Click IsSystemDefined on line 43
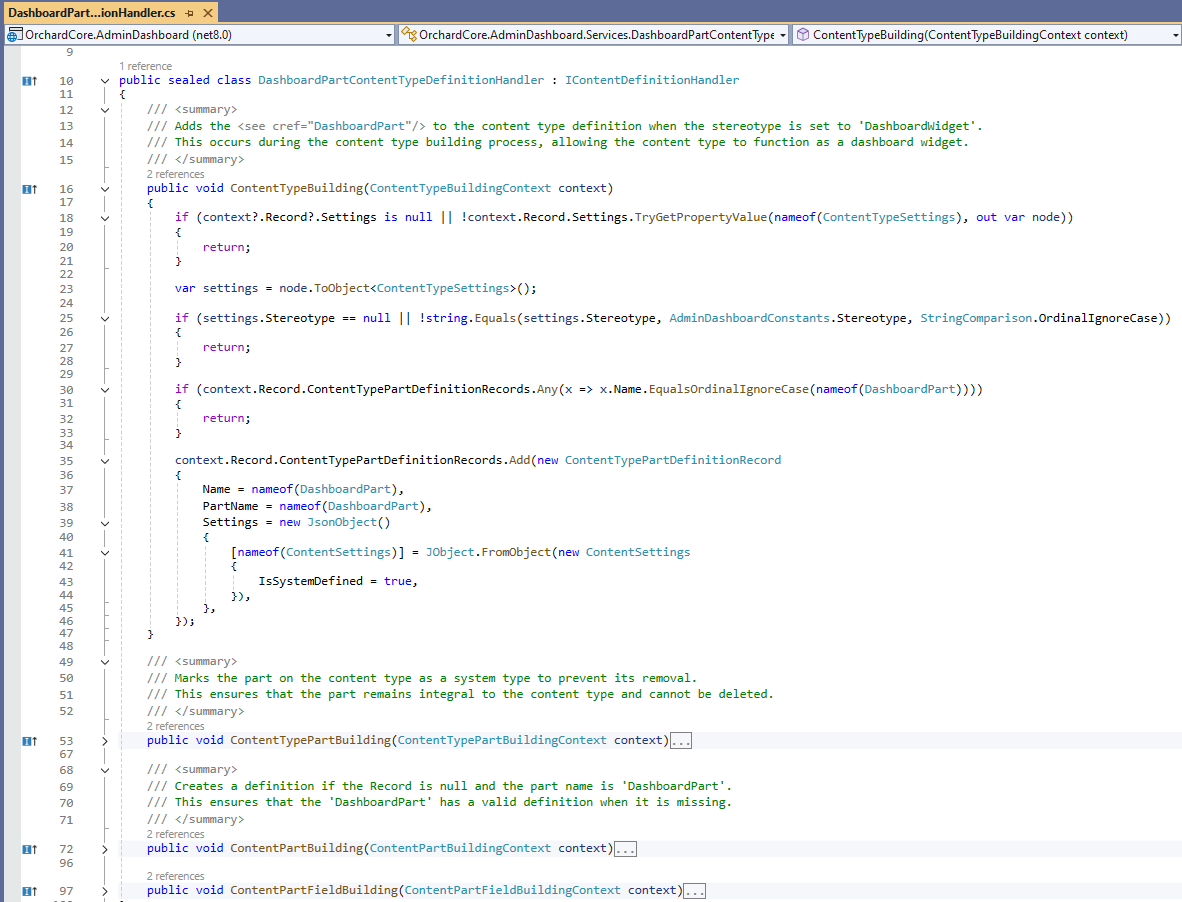Image resolution: width=1182 pixels, height=902 pixels. coord(311,581)
